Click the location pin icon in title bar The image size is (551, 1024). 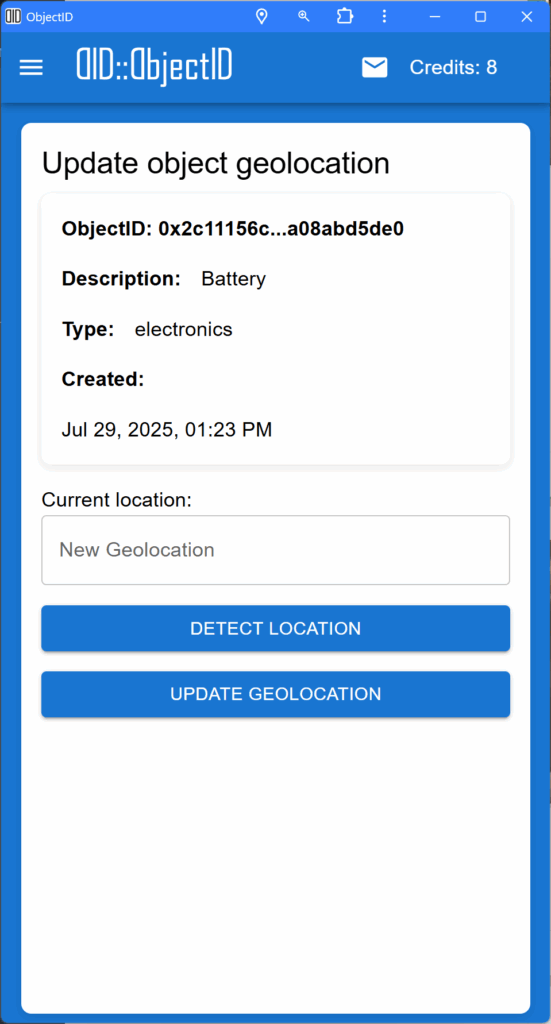(x=262, y=17)
